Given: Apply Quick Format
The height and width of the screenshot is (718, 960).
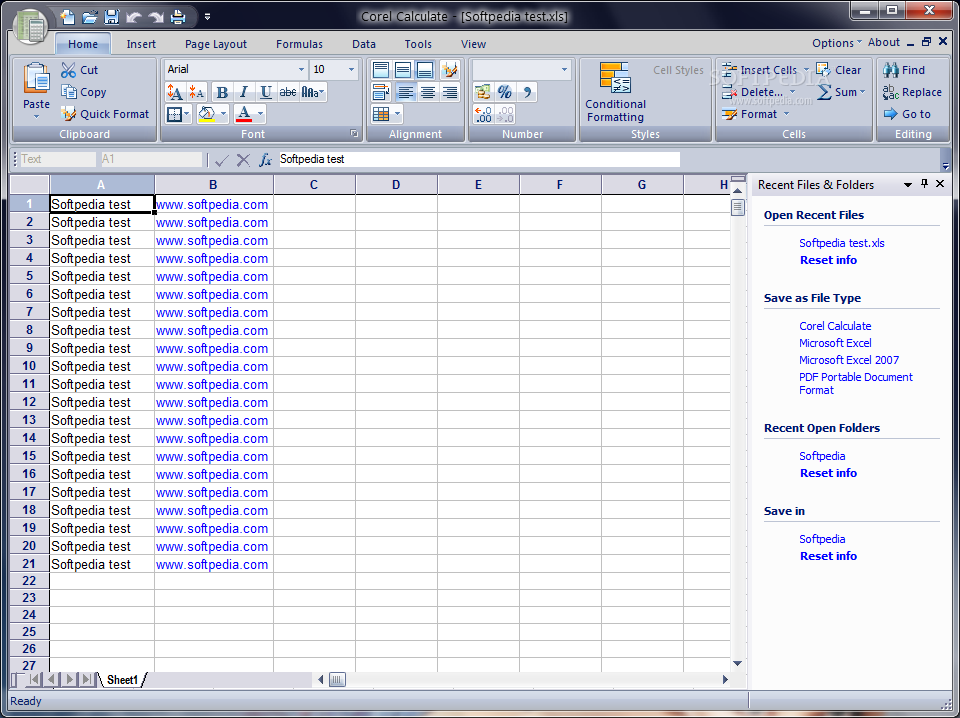Looking at the screenshot, I should tap(105, 114).
